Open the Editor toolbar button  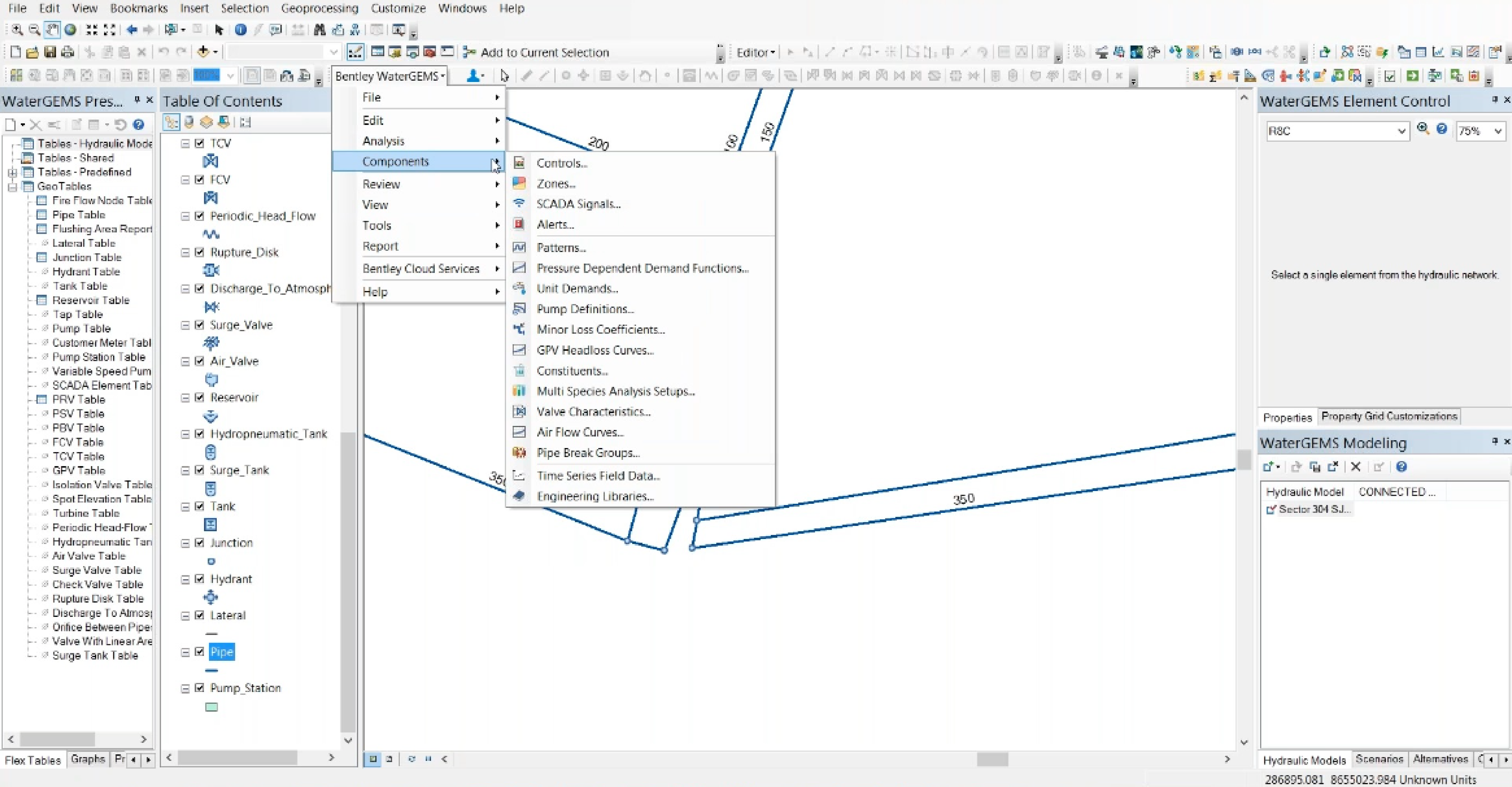pos(755,52)
